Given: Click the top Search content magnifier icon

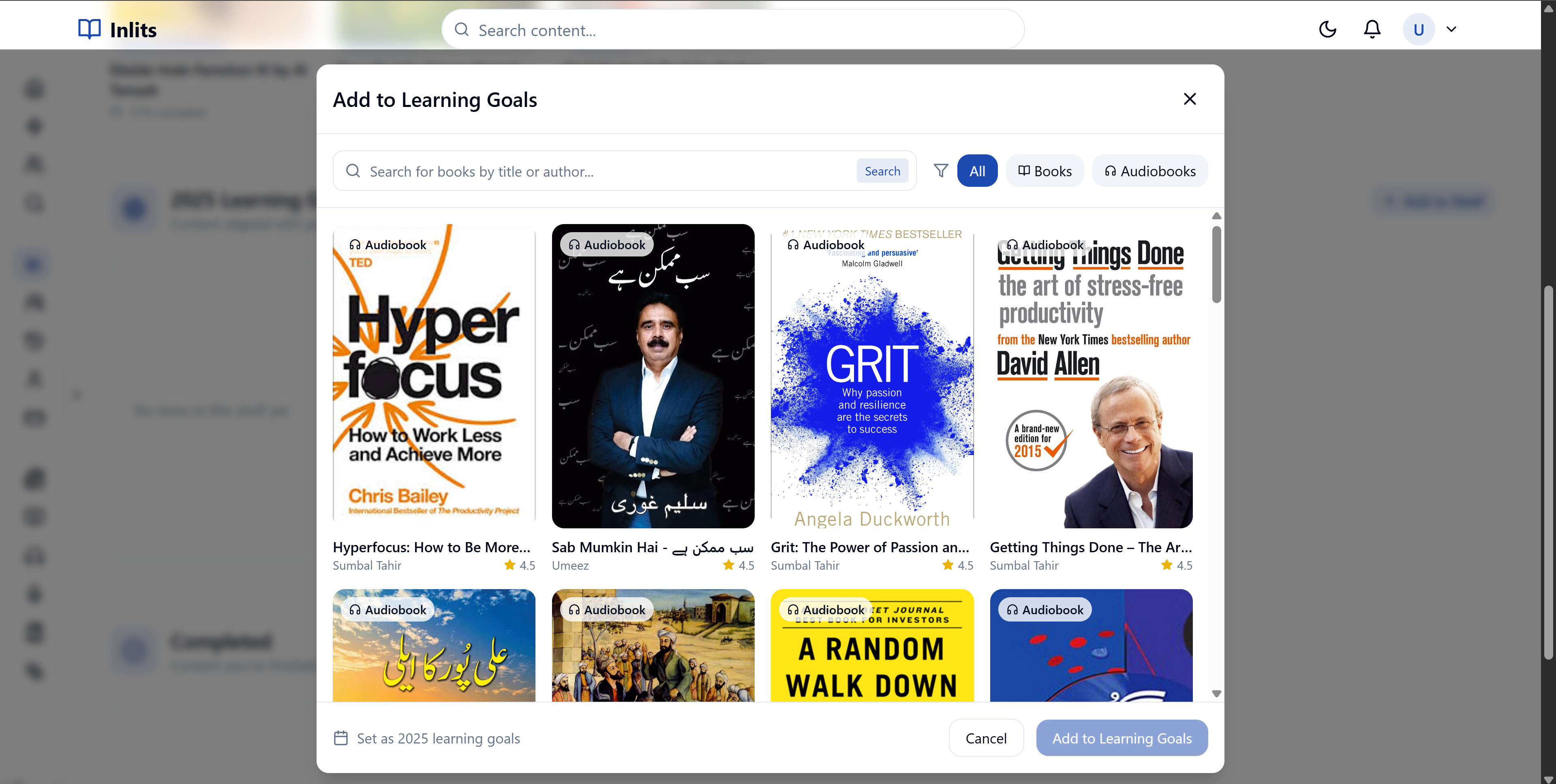Looking at the screenshot, I should (x=462, y=30).
